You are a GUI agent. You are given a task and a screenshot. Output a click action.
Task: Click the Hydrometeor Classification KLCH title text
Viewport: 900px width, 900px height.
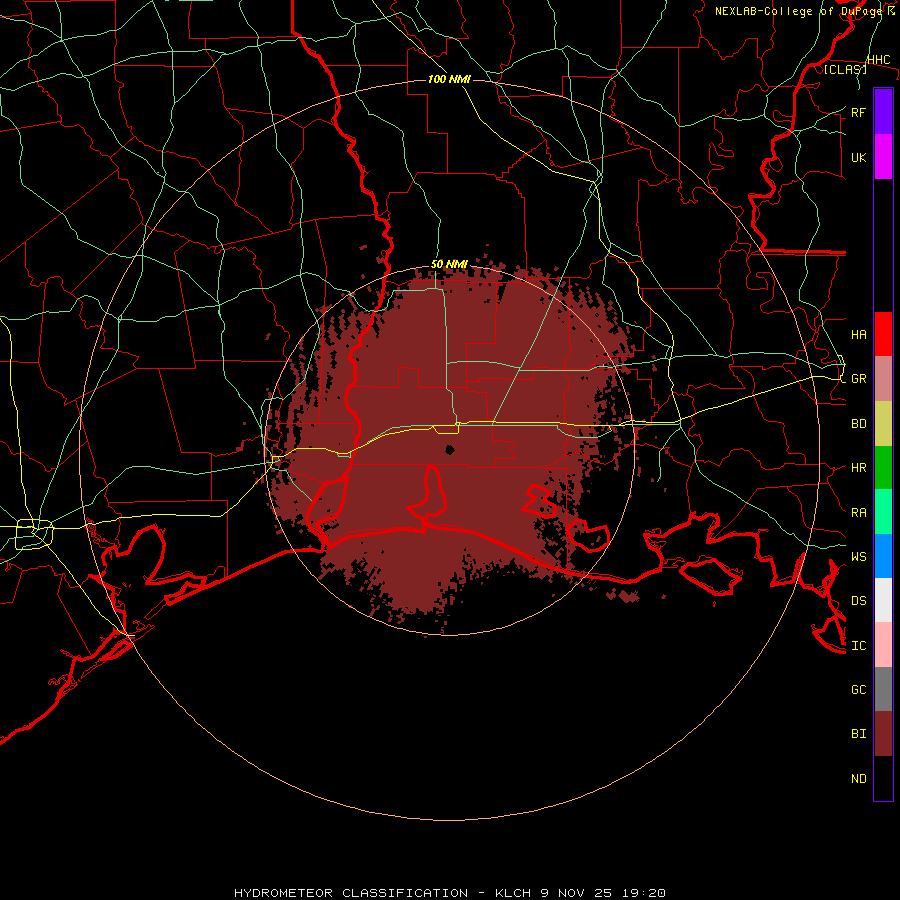450,893
